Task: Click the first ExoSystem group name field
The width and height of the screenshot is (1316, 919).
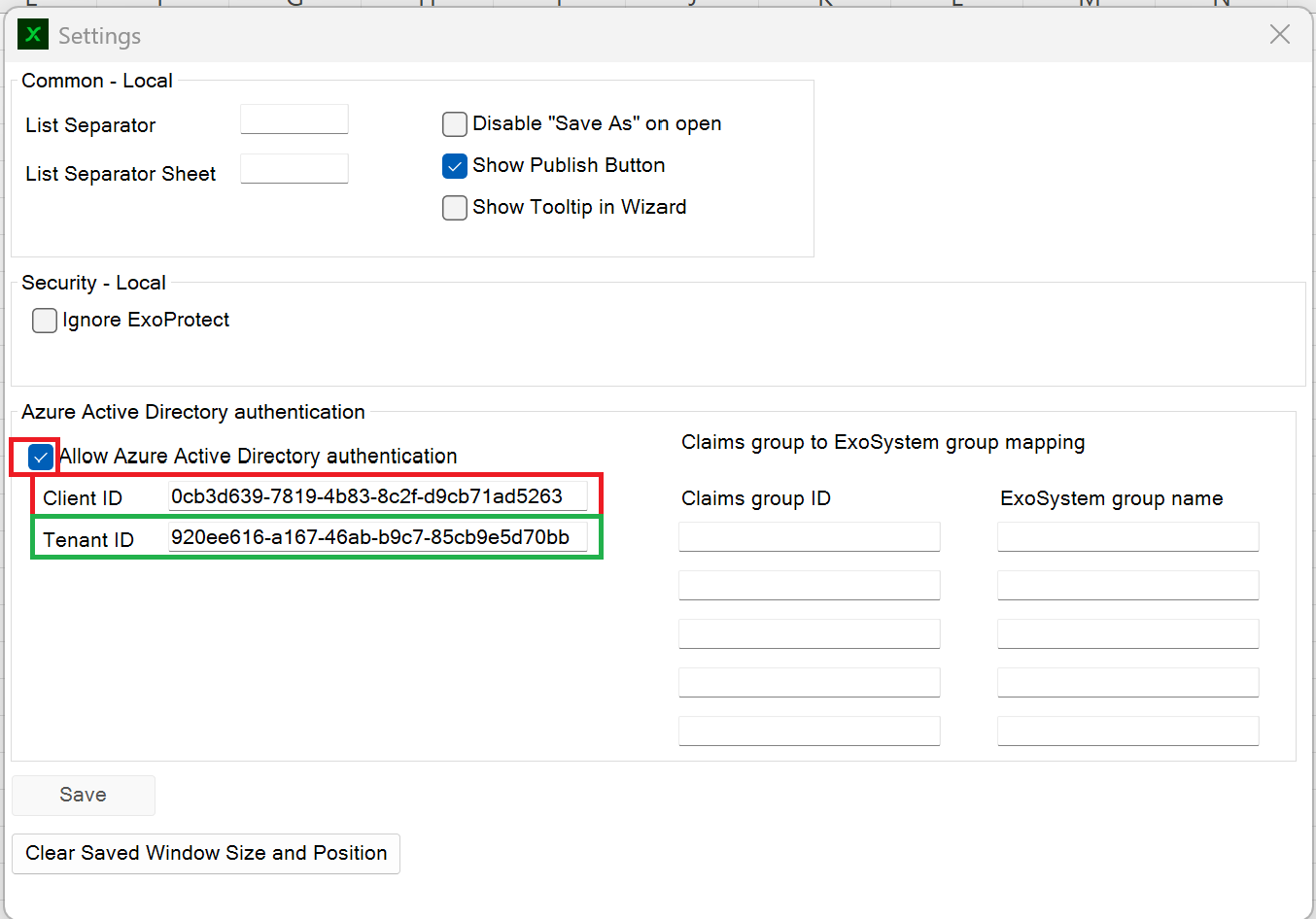Action: pyautogui.click(x=1127, y=537)
